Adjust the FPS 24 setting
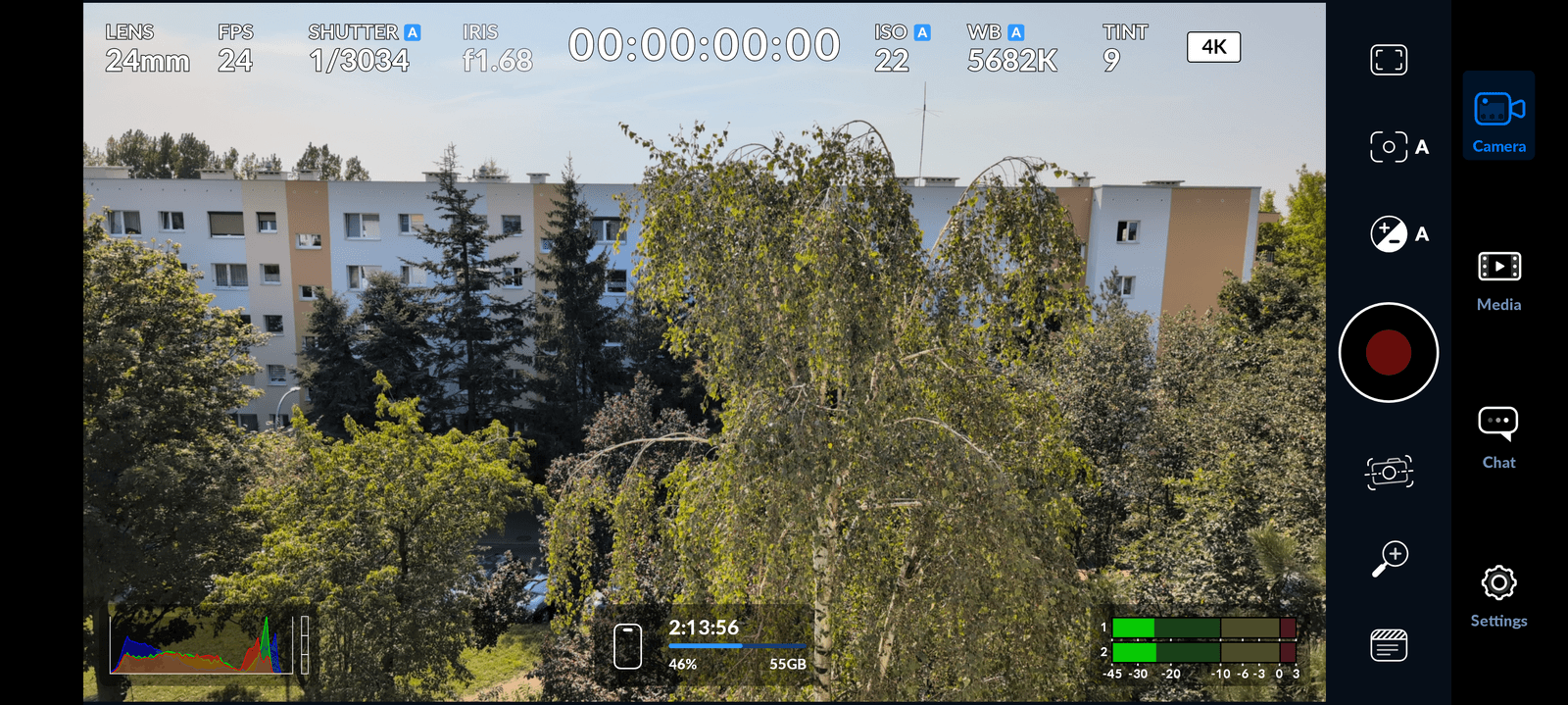This screenshot has height=705, width=1568. (x=235, y=48)
